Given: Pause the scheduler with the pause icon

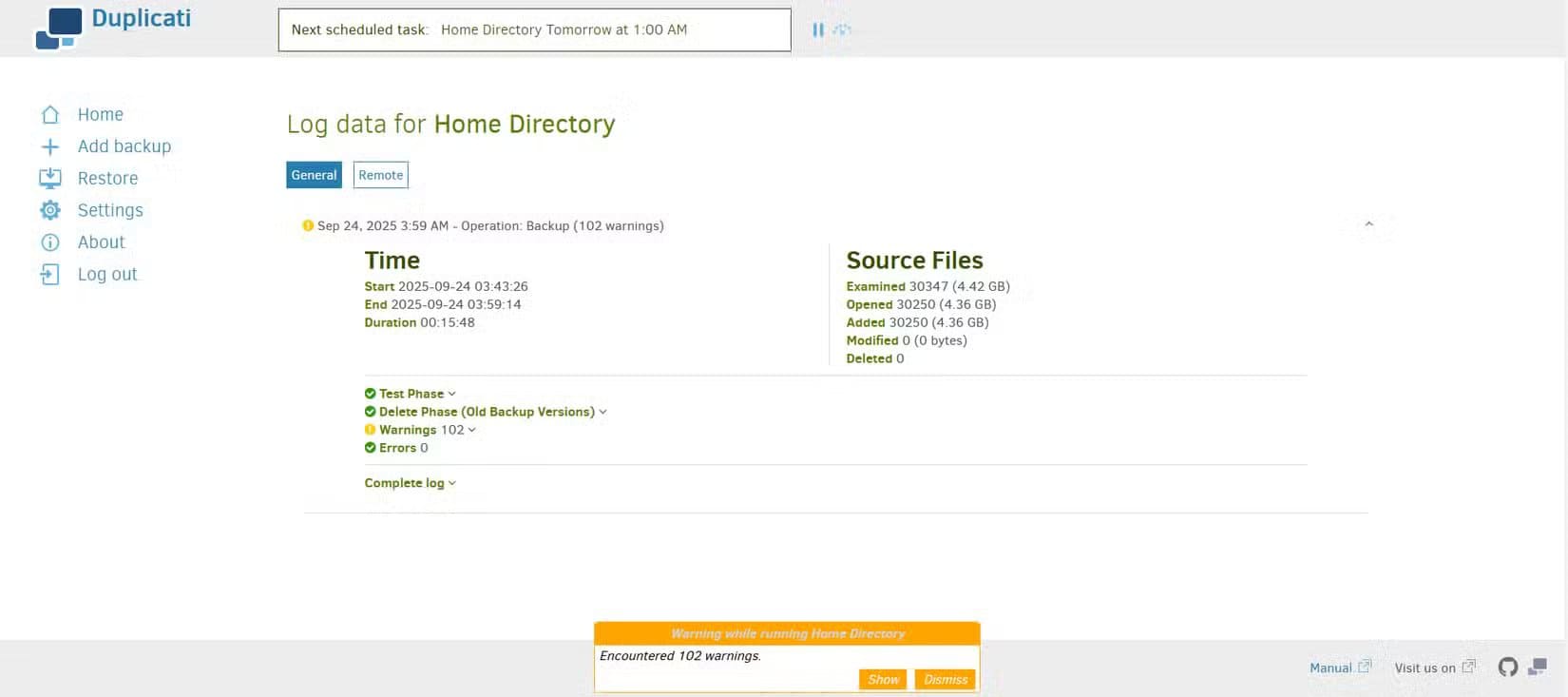Looking at the screenshot, I should coord(817,29).
